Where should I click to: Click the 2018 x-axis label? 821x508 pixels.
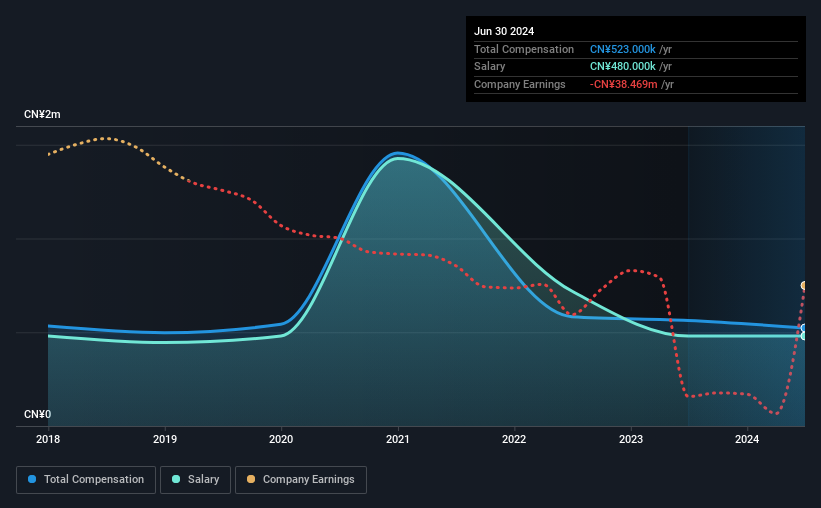[48, 439]
